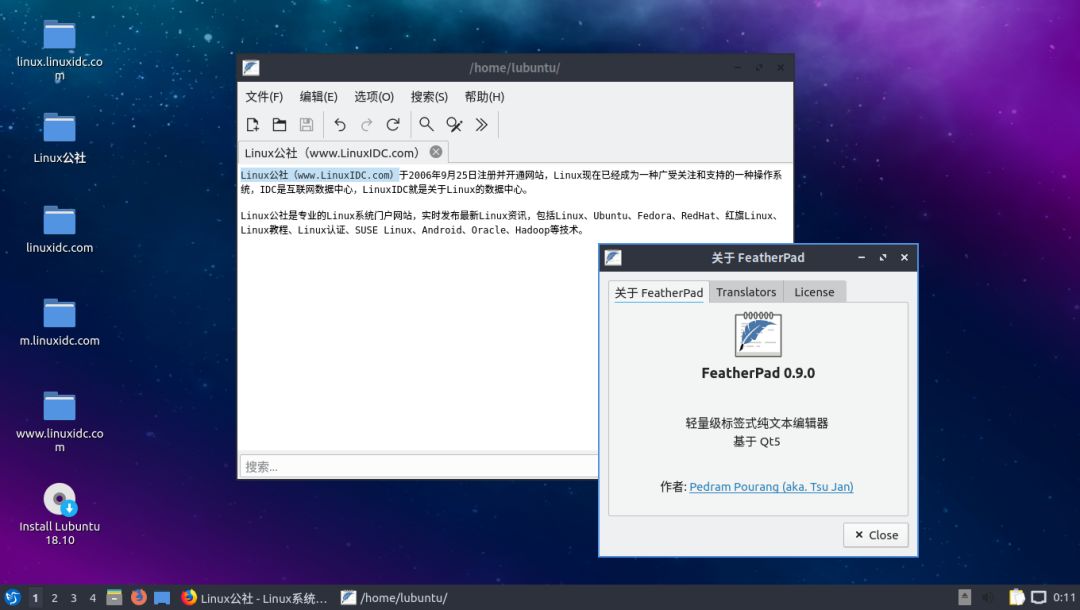Close the 关于 FeatherPad dialog with title bar X
1080x610 pixels.
[904, 257]
